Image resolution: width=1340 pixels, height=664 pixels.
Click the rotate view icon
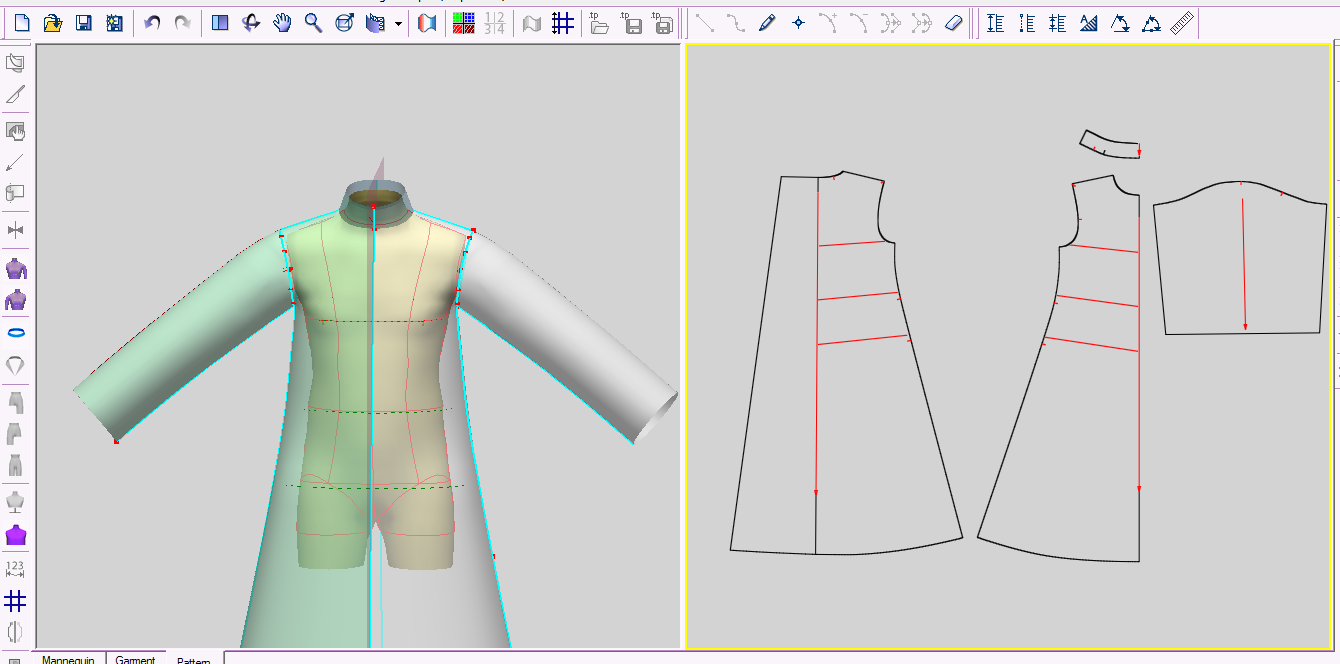[252, 23]
